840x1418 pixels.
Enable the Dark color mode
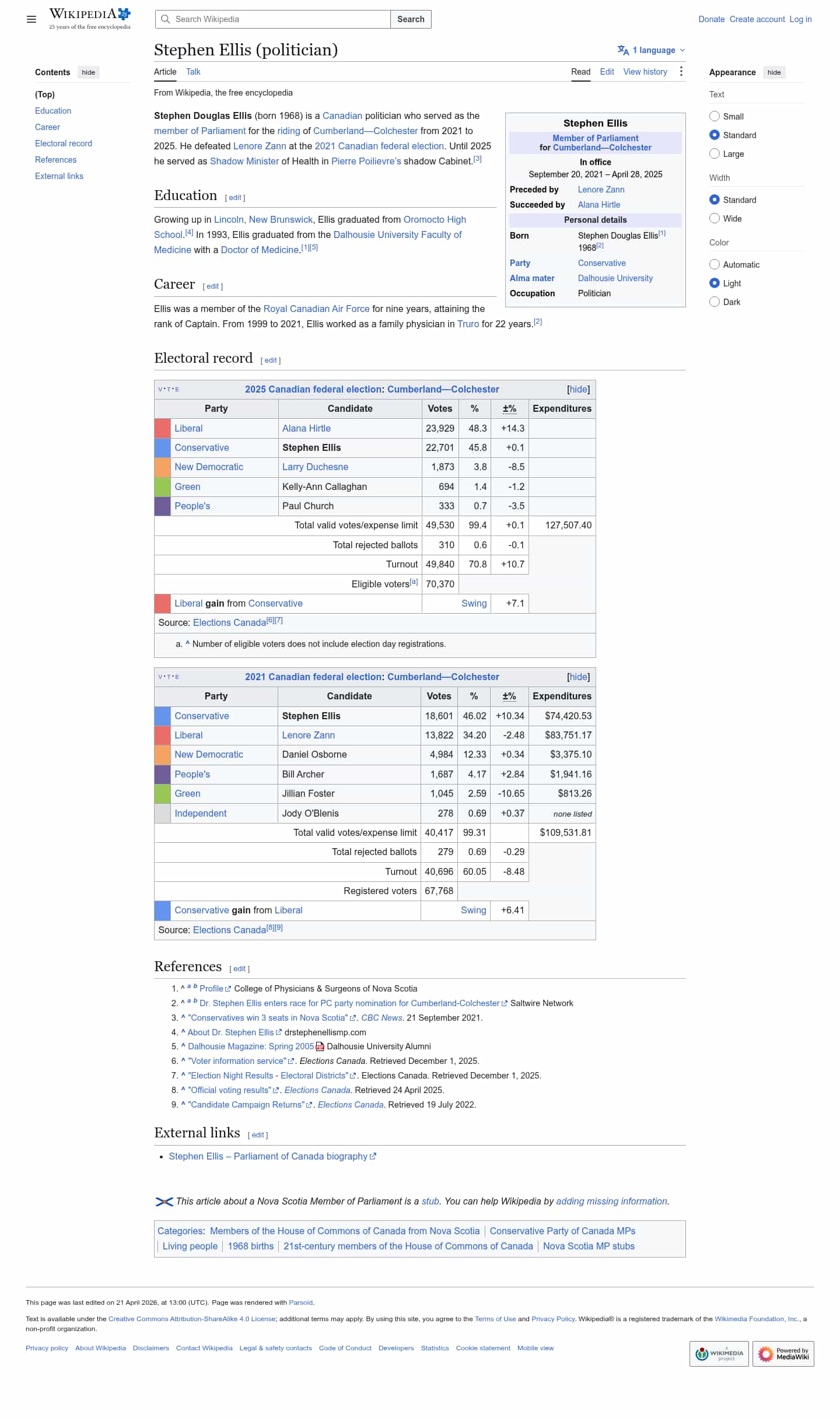coord(714,302)
